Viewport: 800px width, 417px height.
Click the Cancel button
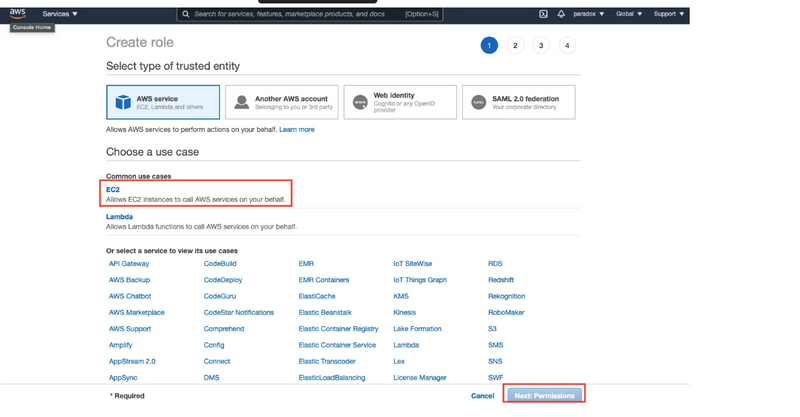point(482,396)
